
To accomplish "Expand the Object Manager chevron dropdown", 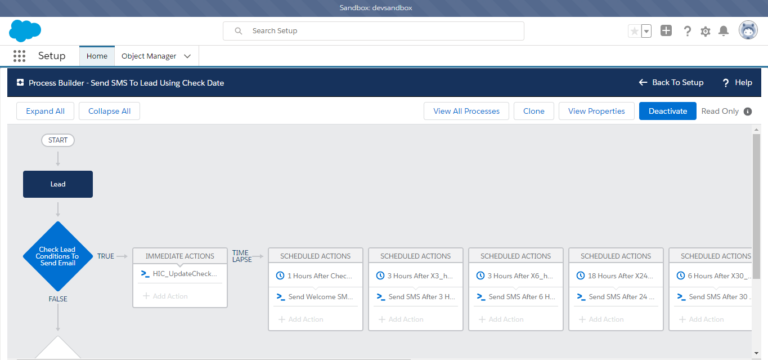I will coord(187,56).
